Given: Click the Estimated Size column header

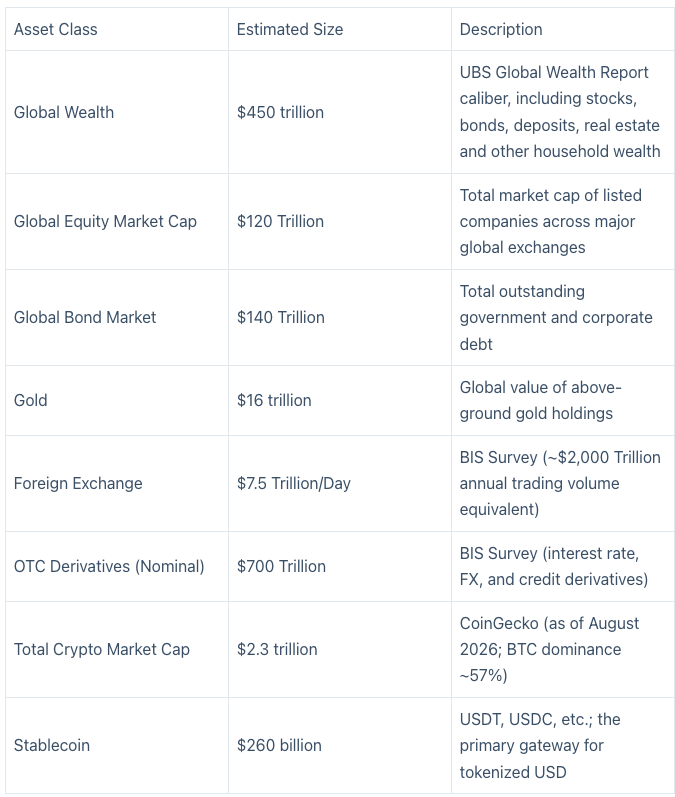Looking at the screenshot, I should click(290, 29).
